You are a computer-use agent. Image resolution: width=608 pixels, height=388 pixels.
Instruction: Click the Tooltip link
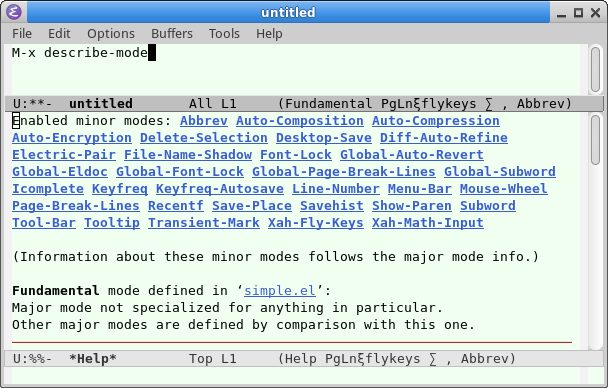(112, 223)
